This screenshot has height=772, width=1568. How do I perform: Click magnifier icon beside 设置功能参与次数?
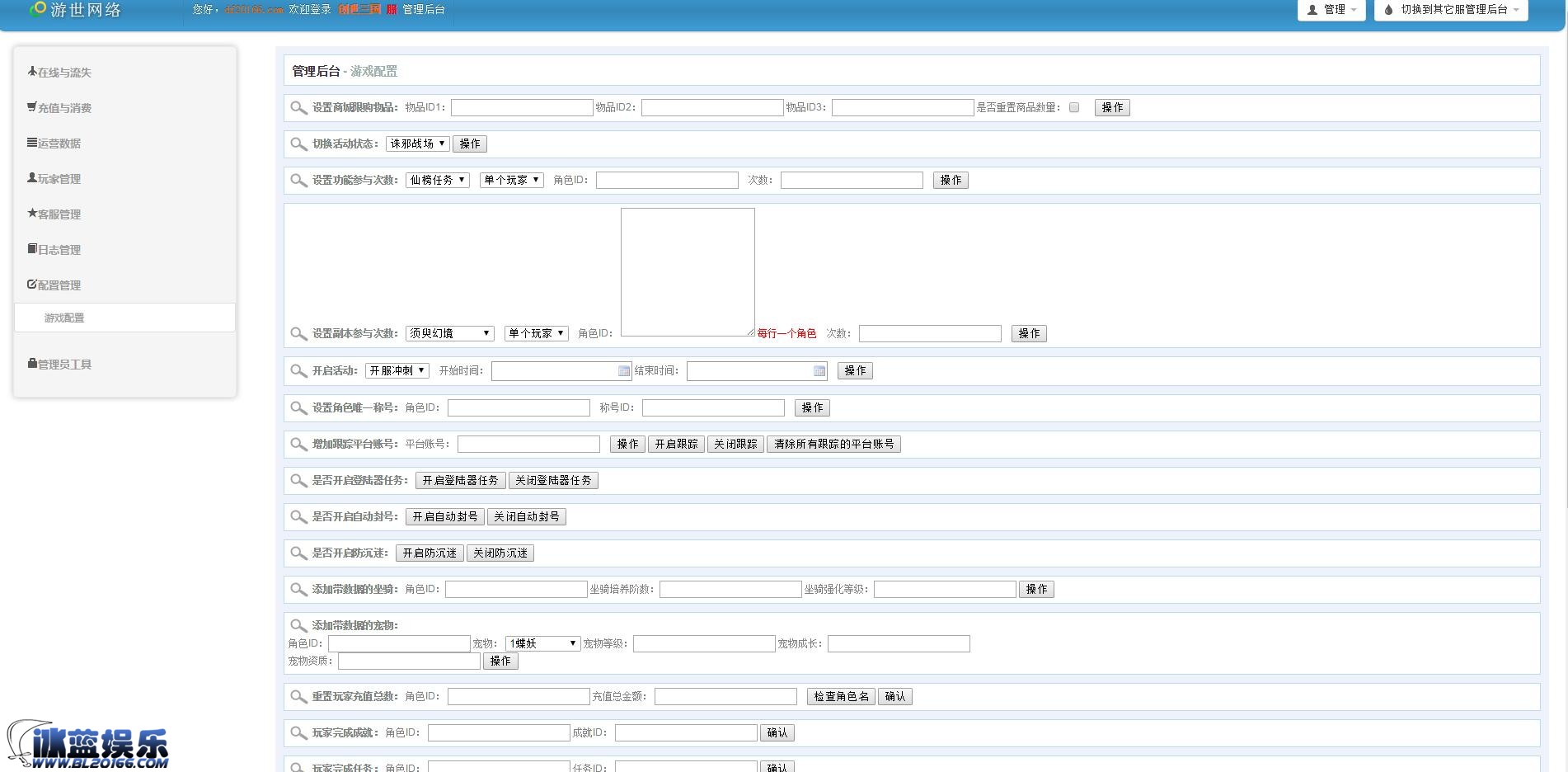[298, 181]
